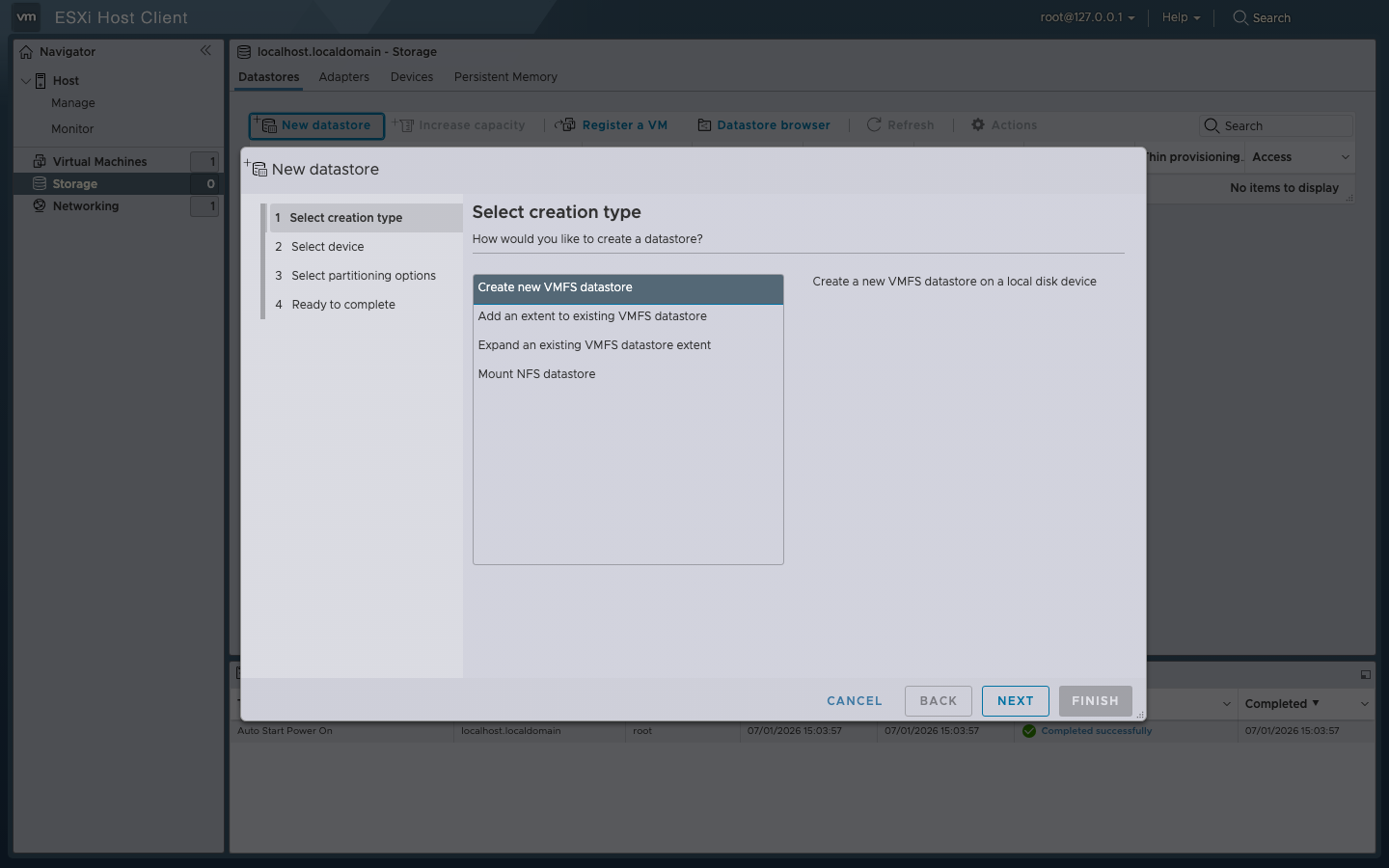1389x868 pixels.
Task: Click the CANCEL button
Action: 855,701
